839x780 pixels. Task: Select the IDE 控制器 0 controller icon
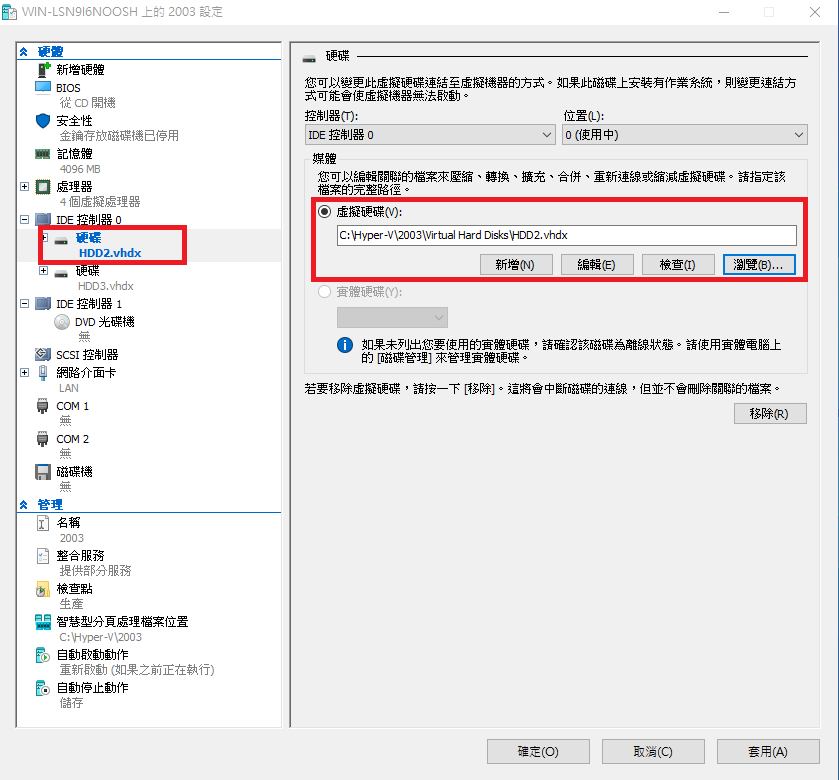tap(43, 219)
